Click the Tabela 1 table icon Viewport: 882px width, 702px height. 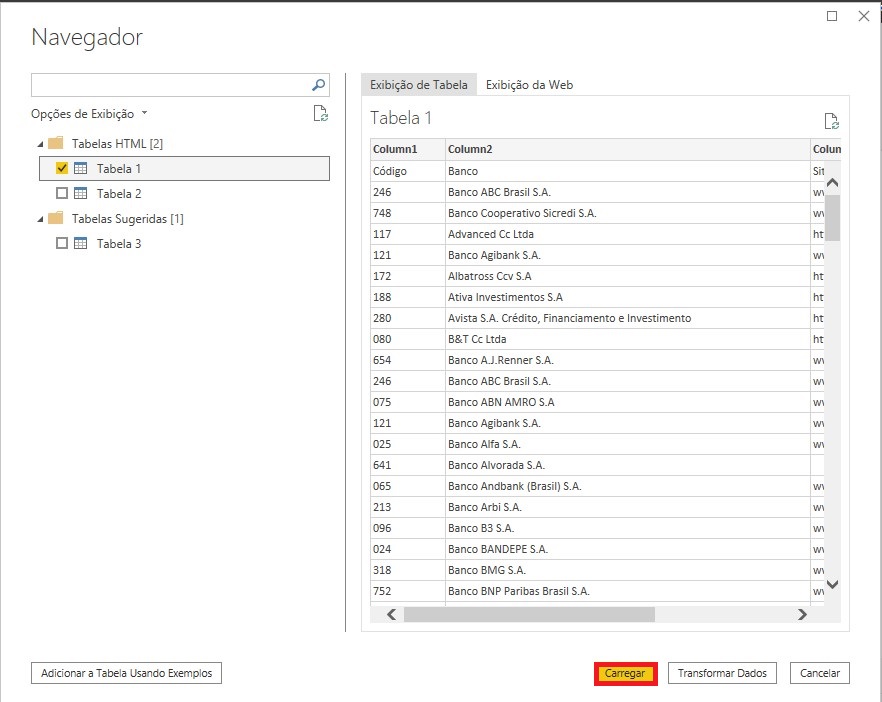click(80, 168)
